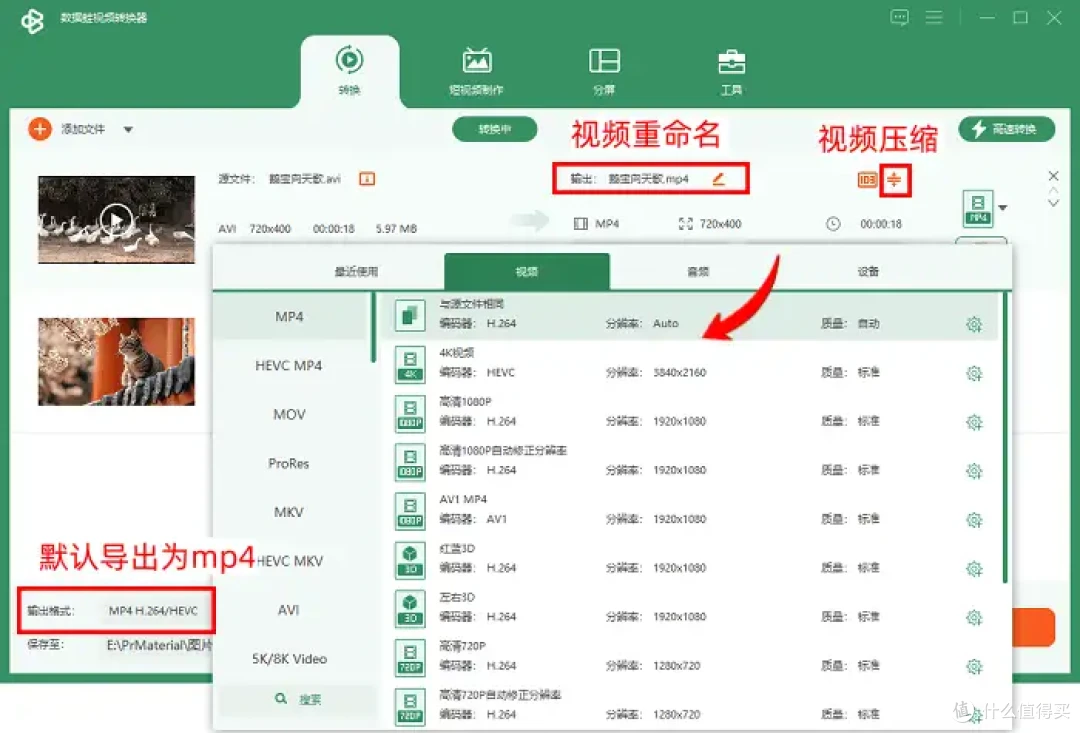Switch to the Video format tab
Viewport: 1080px width, 733px height.
pyautogui.click(x=527, y=271)
